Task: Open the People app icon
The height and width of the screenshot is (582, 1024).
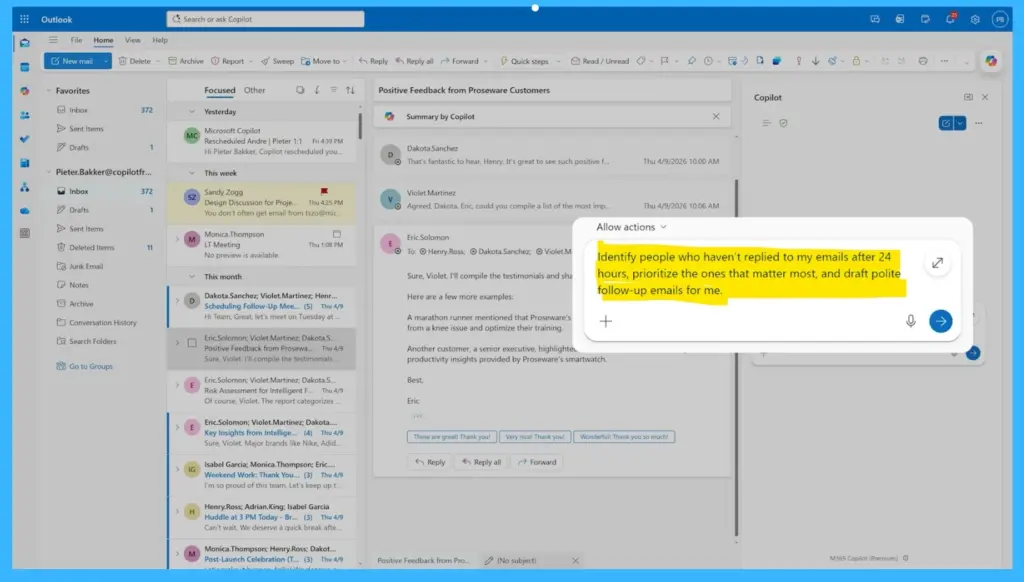Action: (x=25, y=116)
